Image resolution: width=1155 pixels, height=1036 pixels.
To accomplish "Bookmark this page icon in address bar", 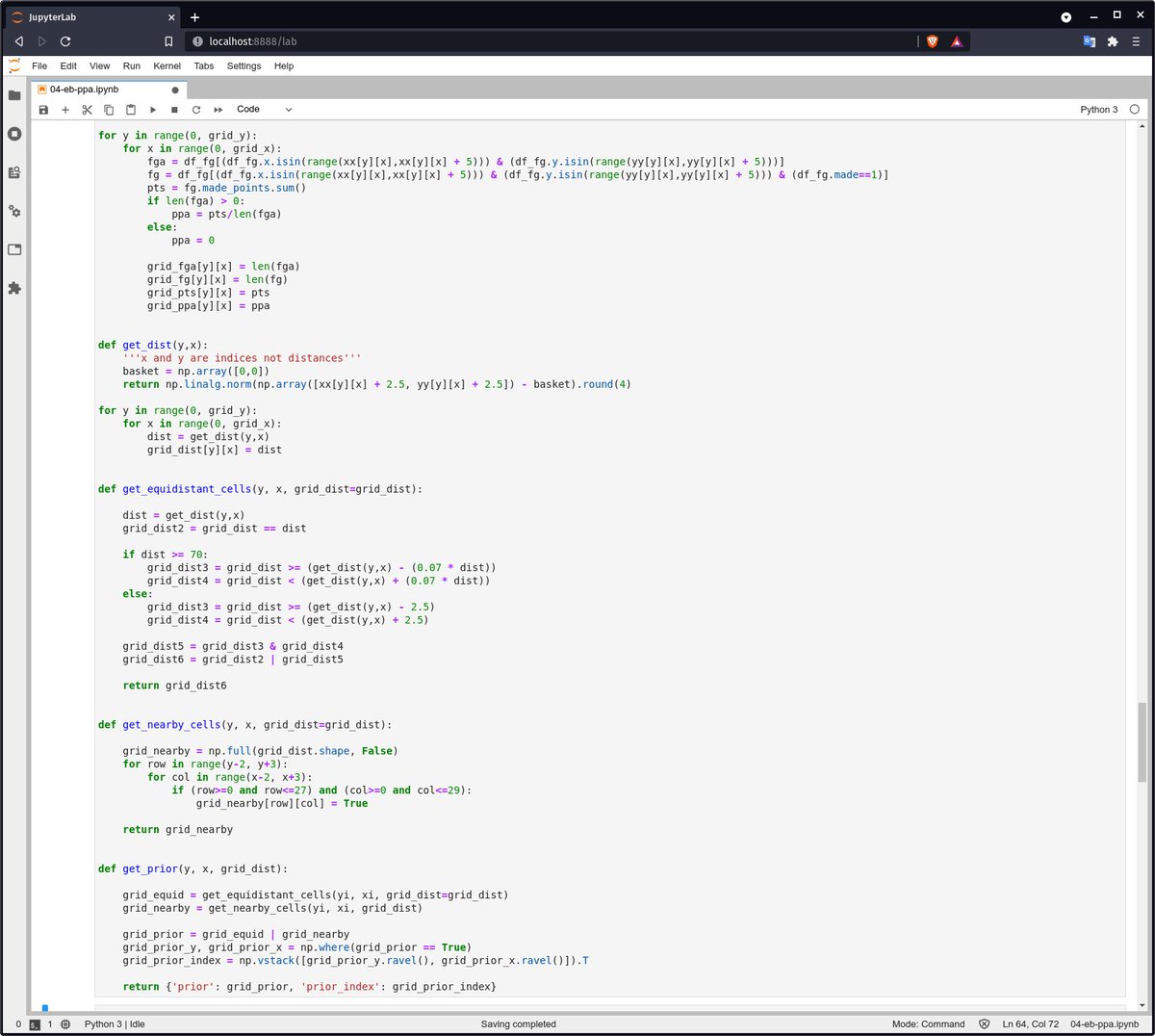I will [x=168, y=41].
